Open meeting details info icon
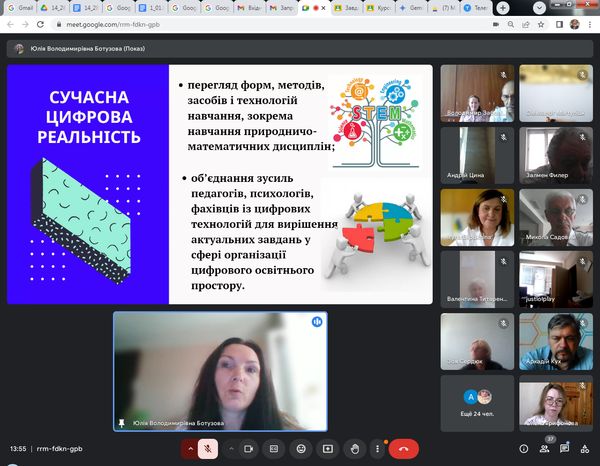The image size is (600, 466). [x=522, y=449]
